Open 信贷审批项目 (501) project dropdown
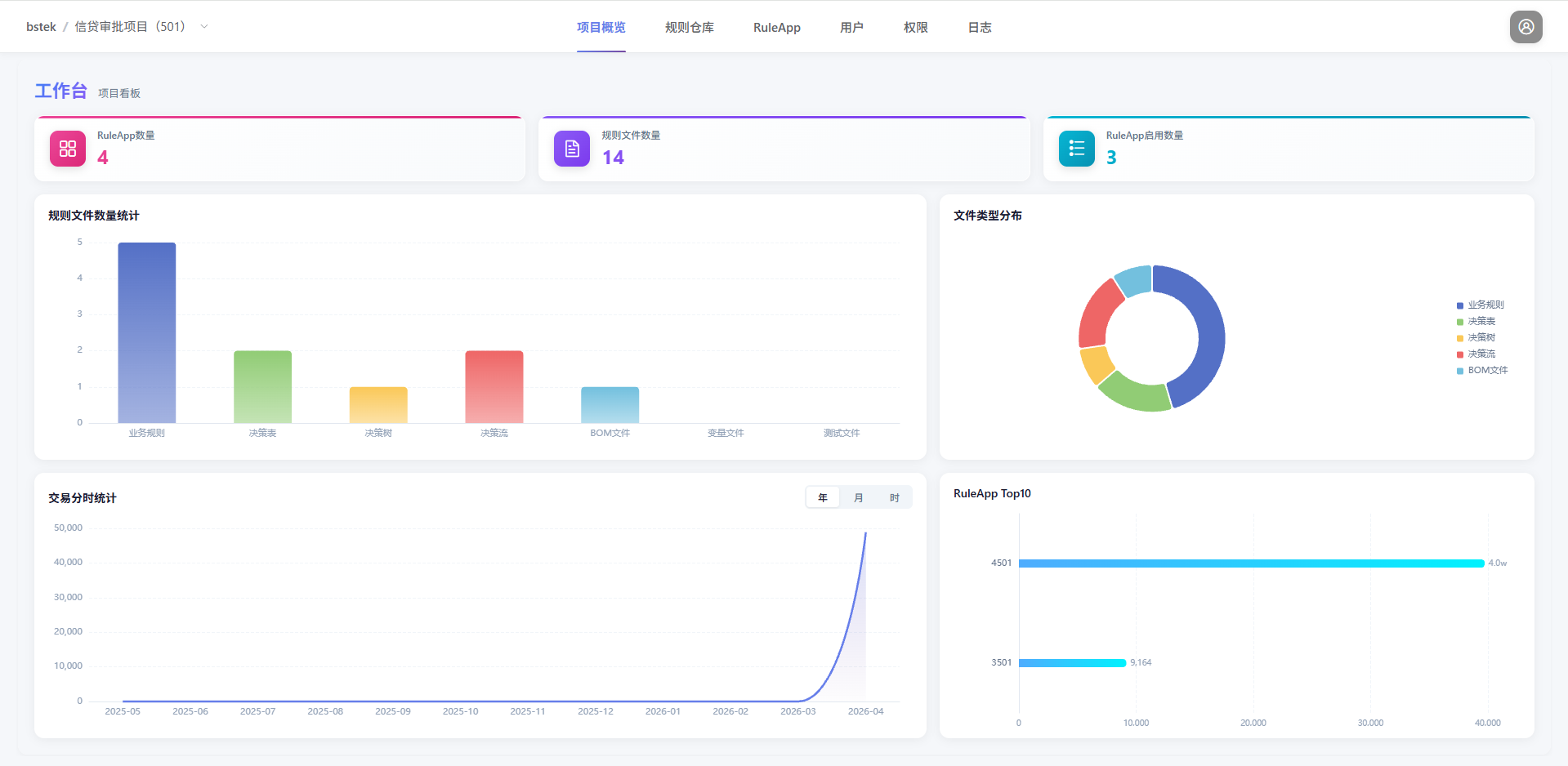Screen dimensions: 1568x766 131,27
